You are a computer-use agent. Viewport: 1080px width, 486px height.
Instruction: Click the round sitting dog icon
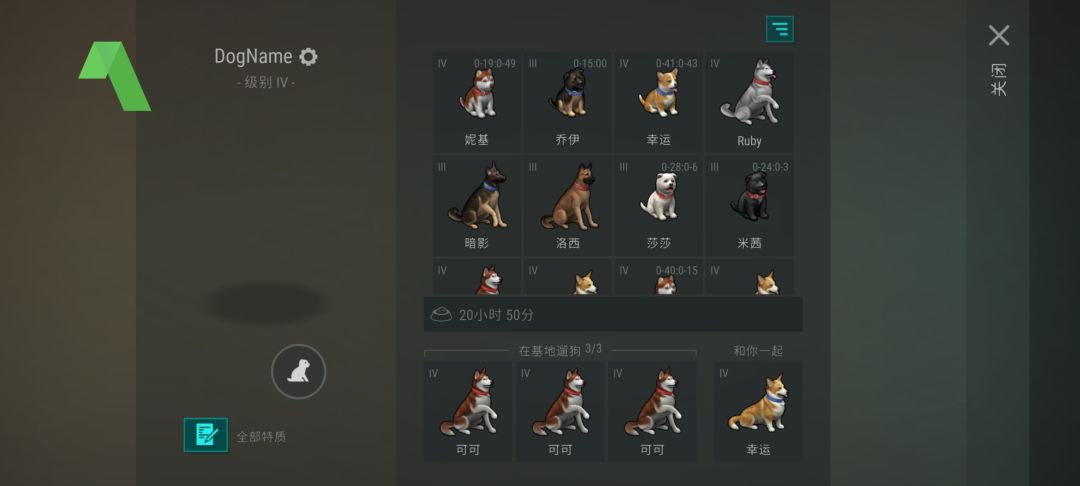coord(298,372)
